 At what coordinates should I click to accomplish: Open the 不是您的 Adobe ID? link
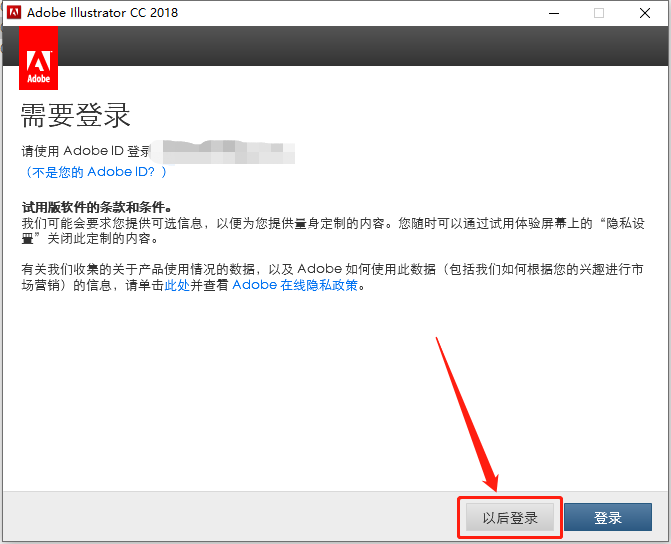[x=95, y=172]
